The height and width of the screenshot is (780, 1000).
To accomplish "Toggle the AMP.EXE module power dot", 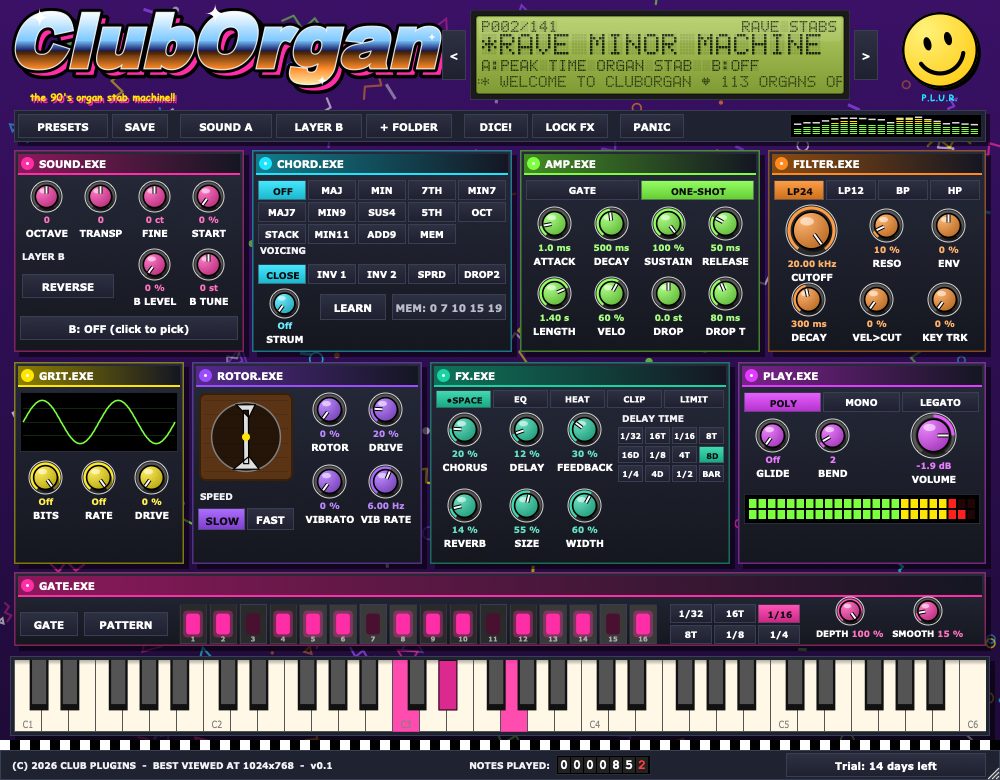I will 533,164.
